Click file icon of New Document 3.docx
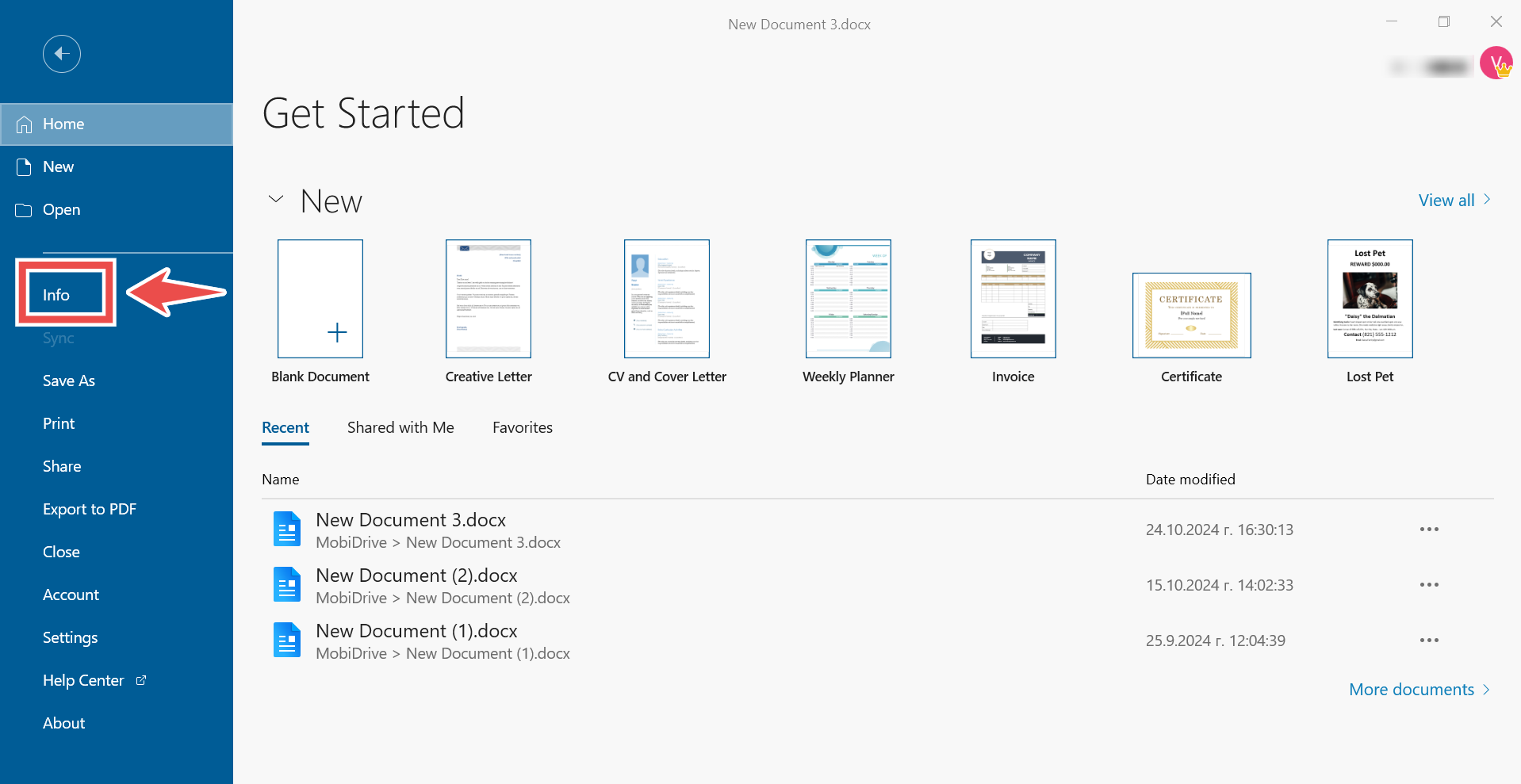Image resolution: width=1521 pixels, height=784 pixels. click(x=287, y=530)
